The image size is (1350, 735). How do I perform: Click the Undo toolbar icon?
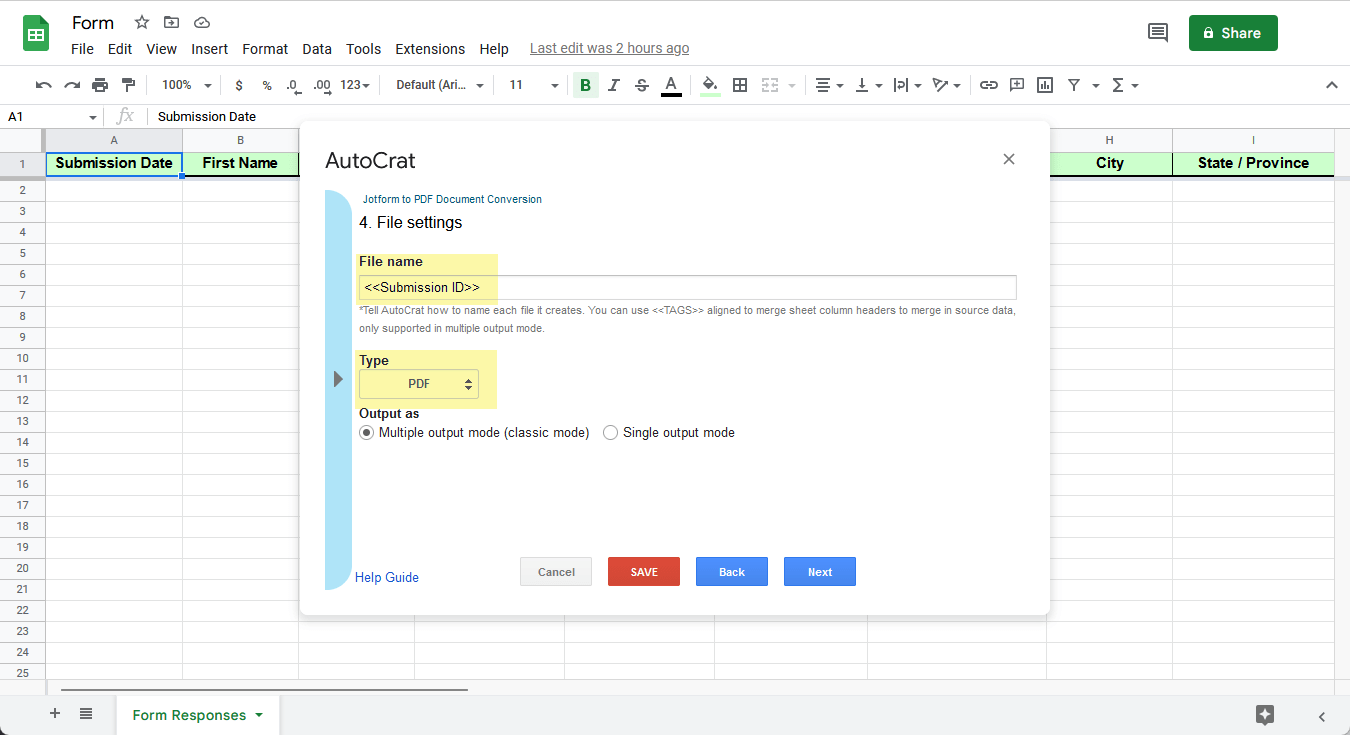[43, 85]
